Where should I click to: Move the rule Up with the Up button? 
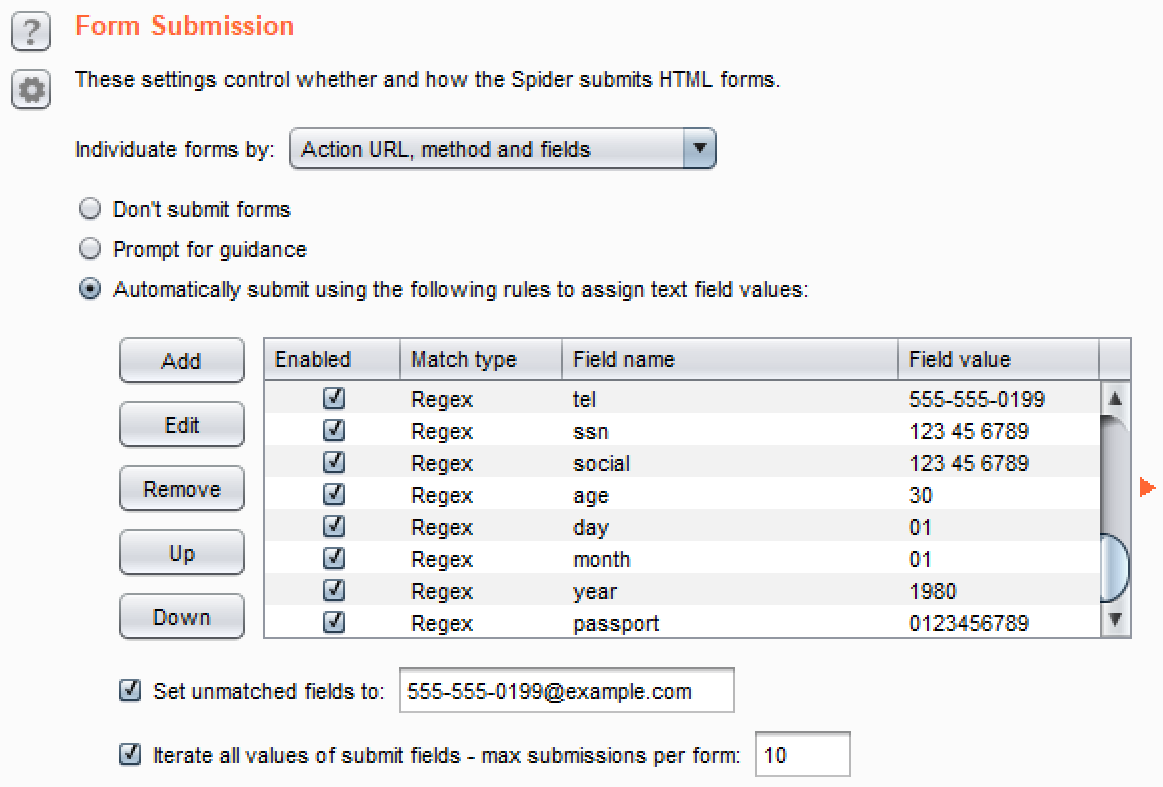point(181,553)
